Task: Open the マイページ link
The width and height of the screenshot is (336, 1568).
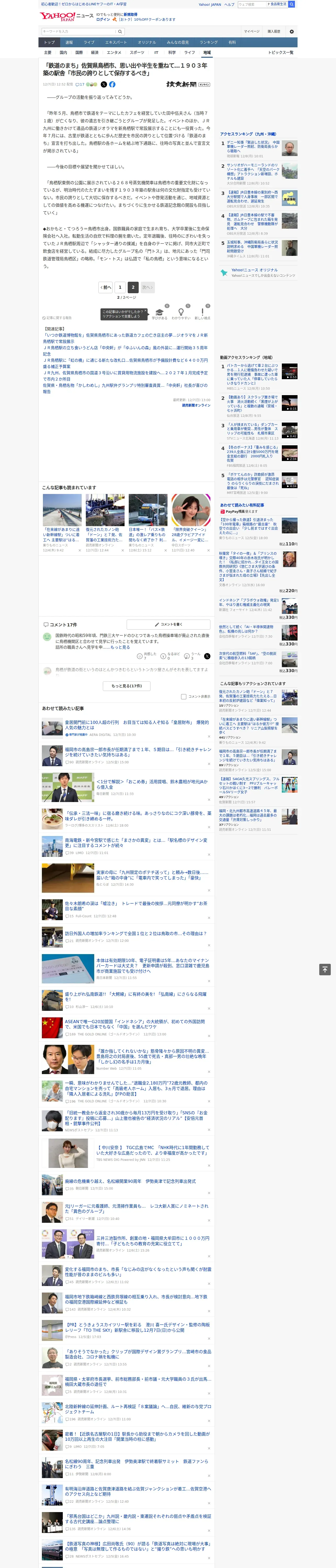Action: click(x=252, y=32)
